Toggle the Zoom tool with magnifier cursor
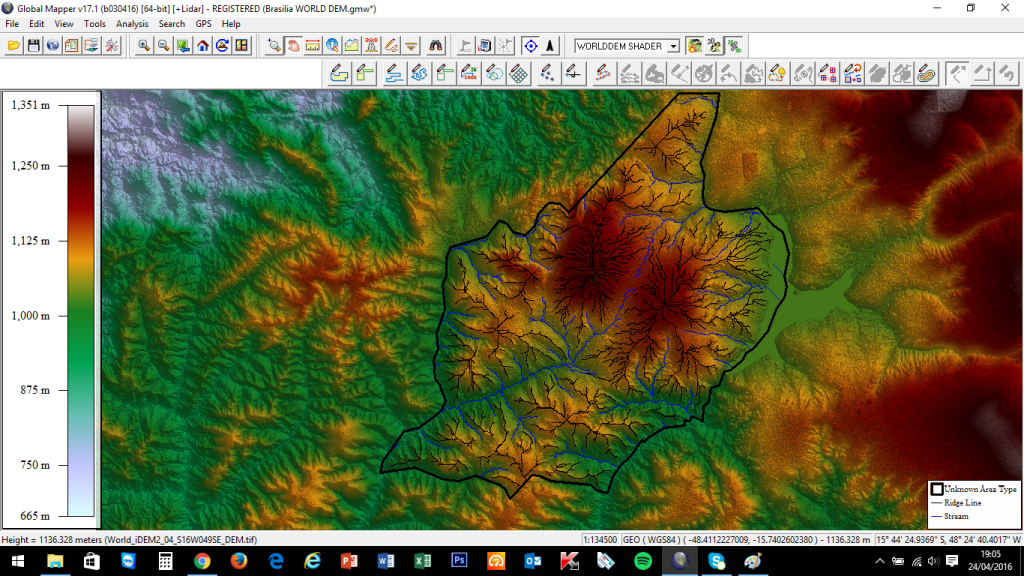Viewport: 1024px width, 576px height. [274, 45]
